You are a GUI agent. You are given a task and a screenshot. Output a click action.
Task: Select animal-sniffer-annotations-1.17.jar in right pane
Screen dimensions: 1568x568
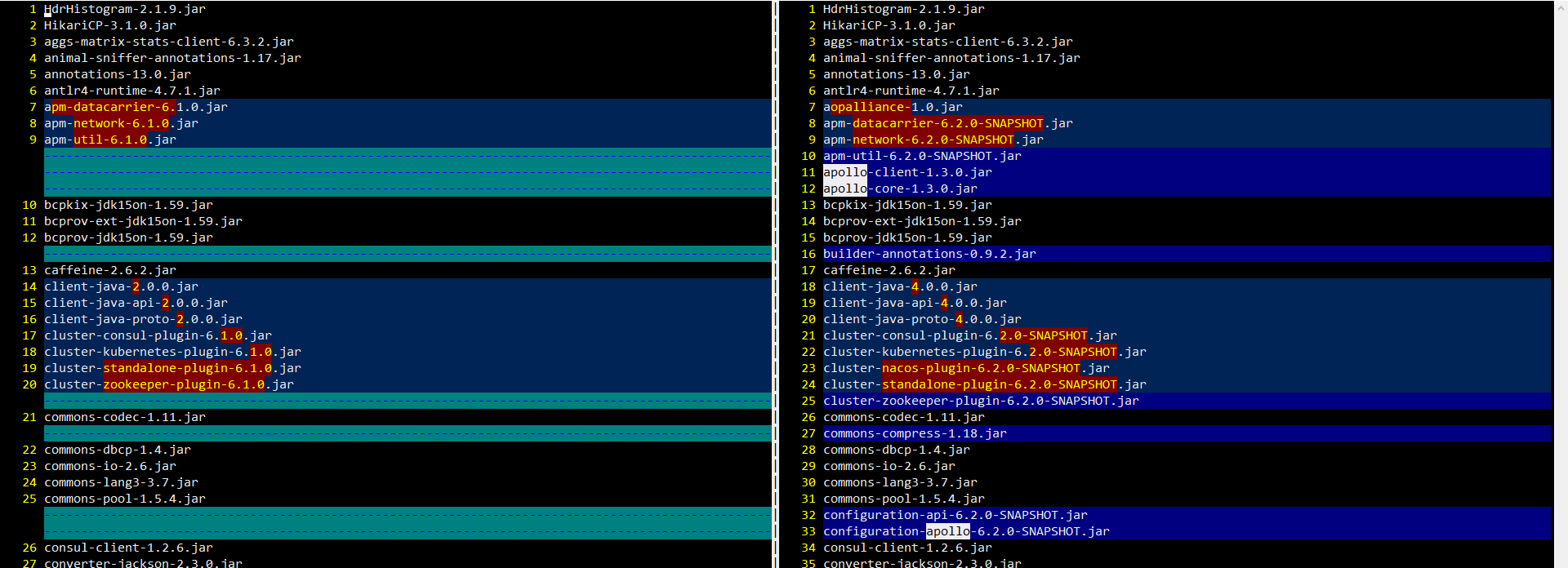[x=951, y=58]
